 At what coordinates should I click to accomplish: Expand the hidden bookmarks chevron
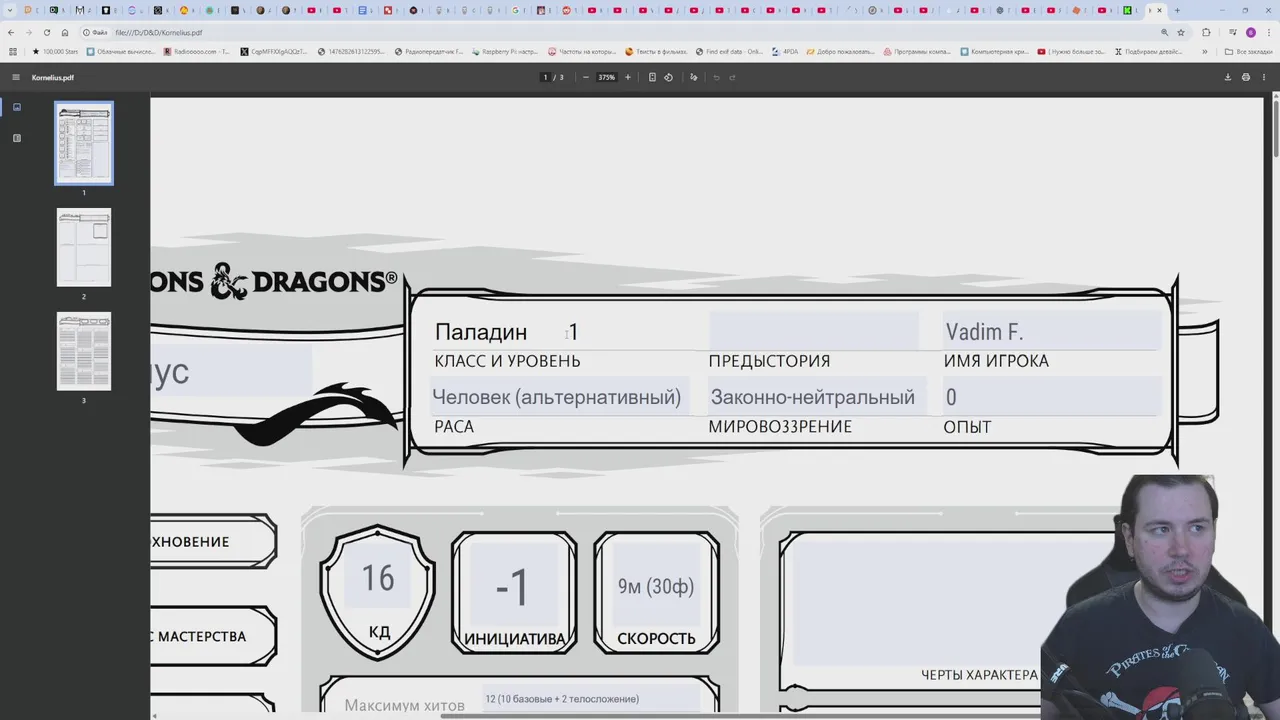1205,51
